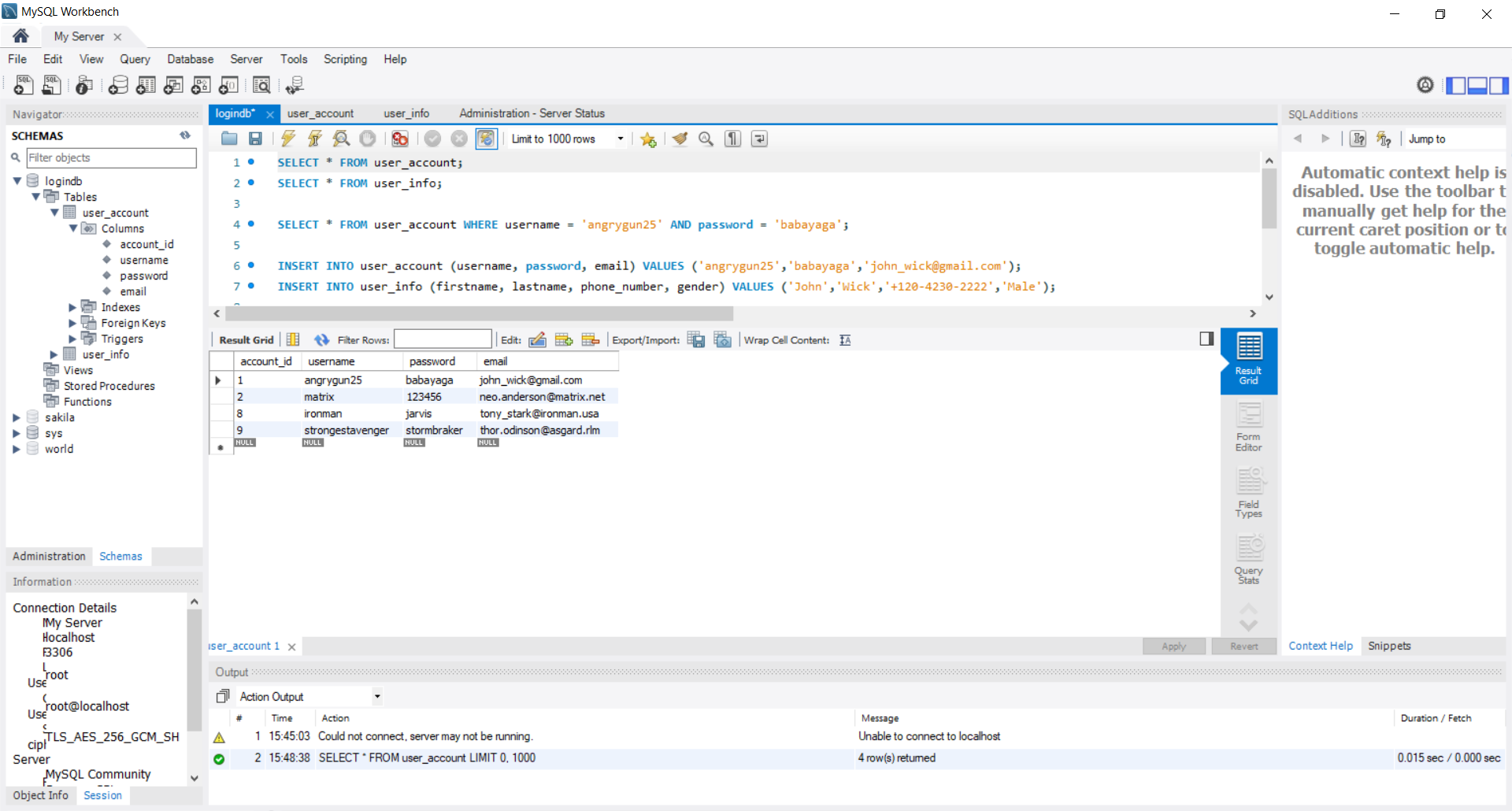Open the Action Output dropdown
The image size is (1512, 811).
click(377, 696)
